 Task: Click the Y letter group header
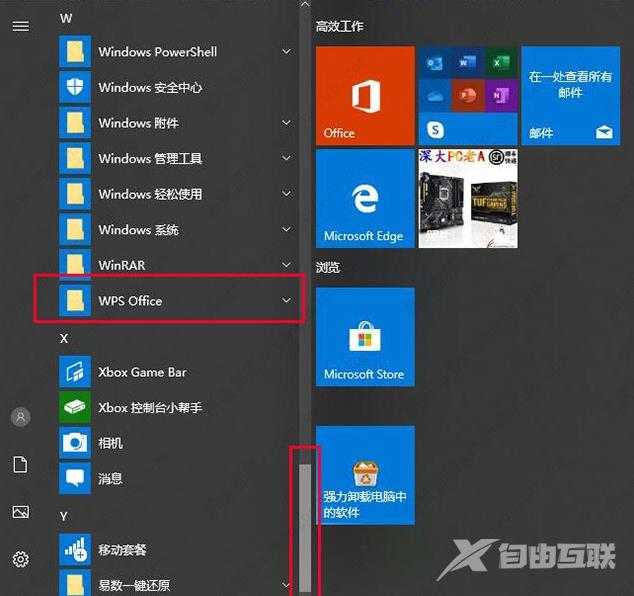coord(63,516)
